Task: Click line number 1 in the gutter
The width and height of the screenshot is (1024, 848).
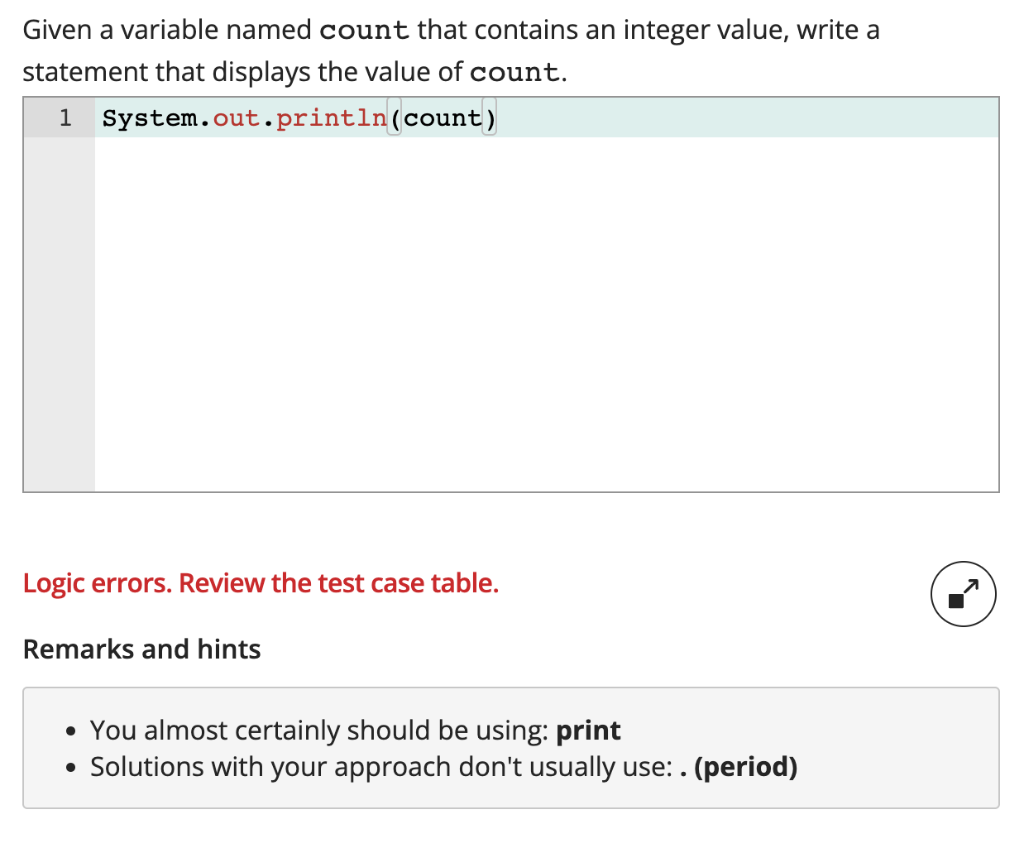Action: 65,118
